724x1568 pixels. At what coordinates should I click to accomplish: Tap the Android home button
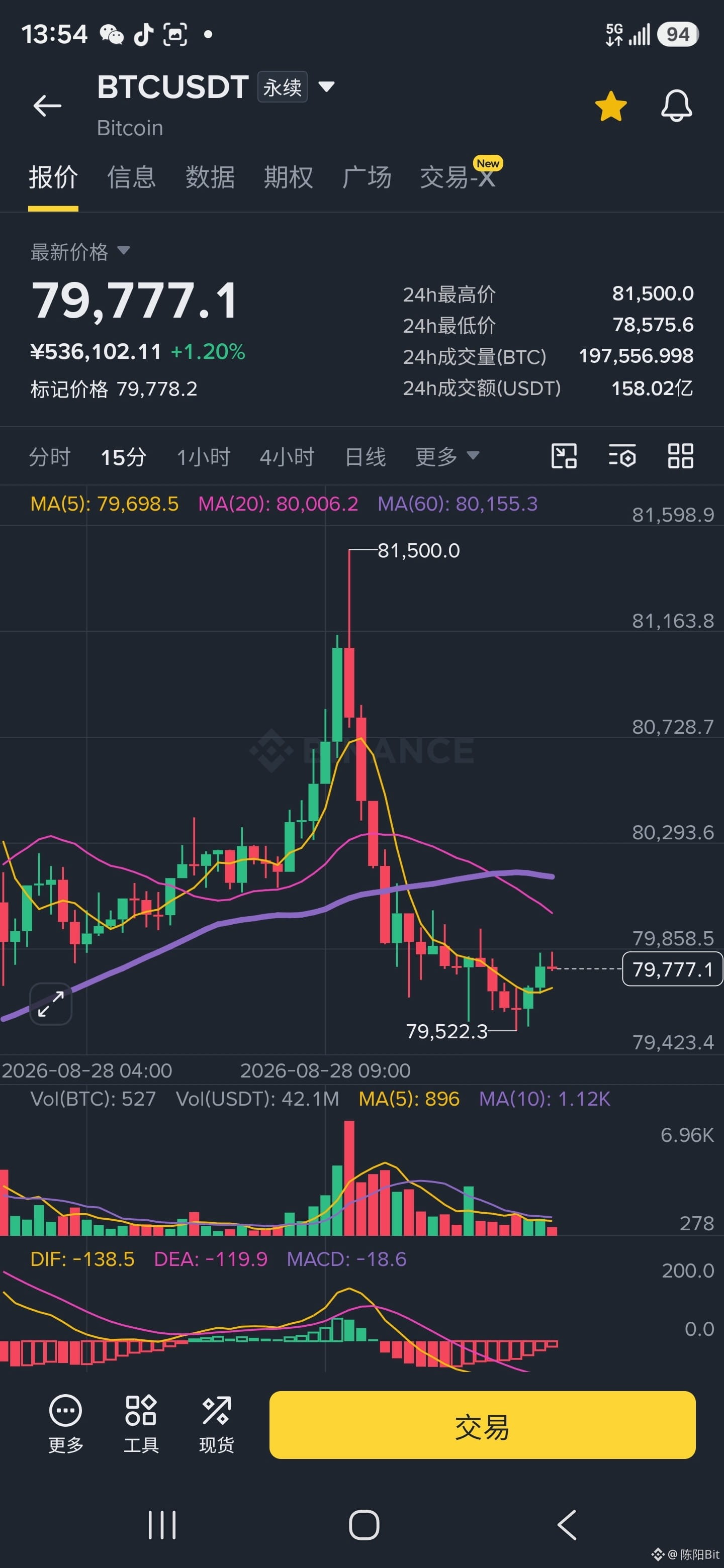point(364,1525)
